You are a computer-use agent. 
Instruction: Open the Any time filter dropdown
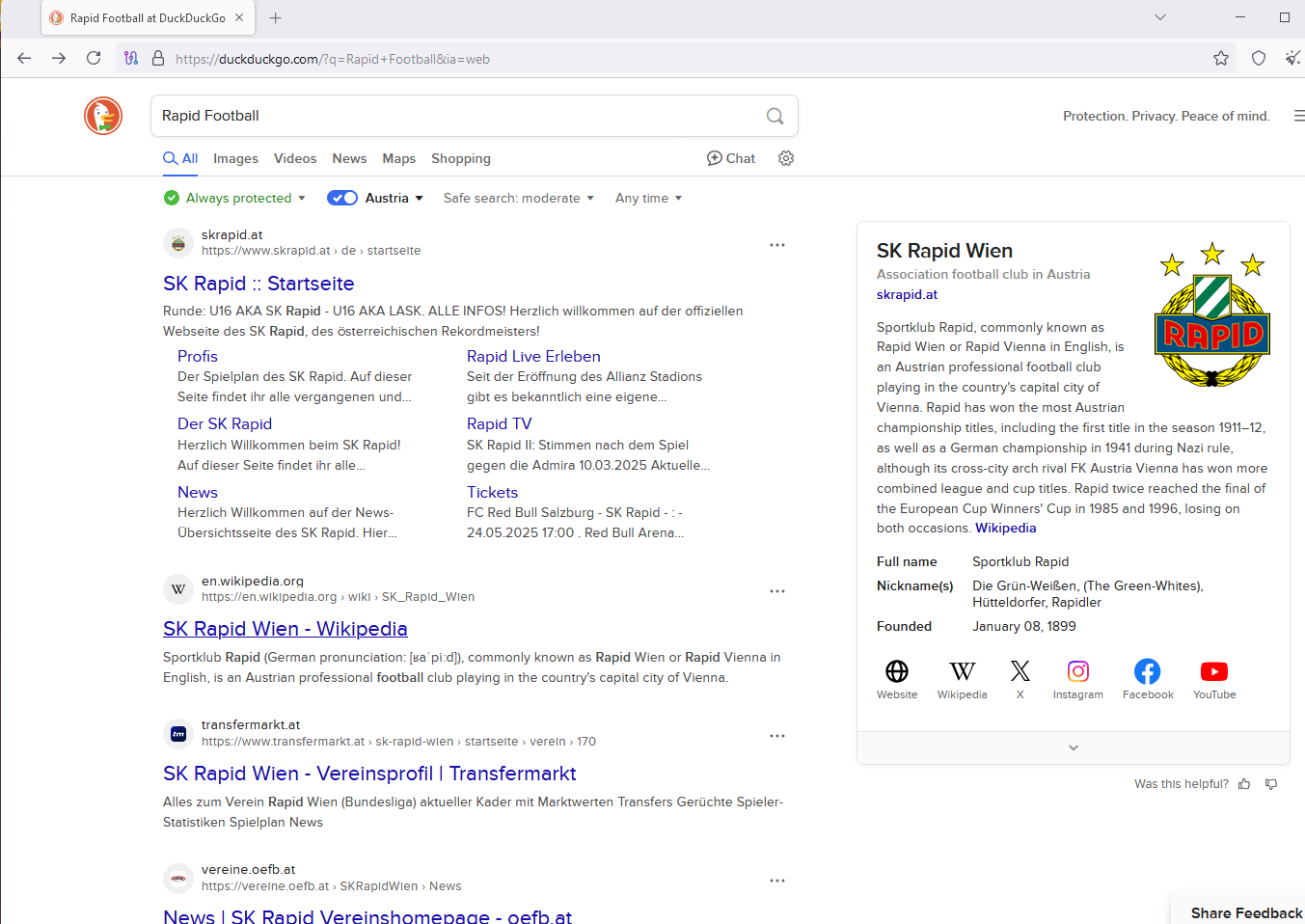click(649, 198)
